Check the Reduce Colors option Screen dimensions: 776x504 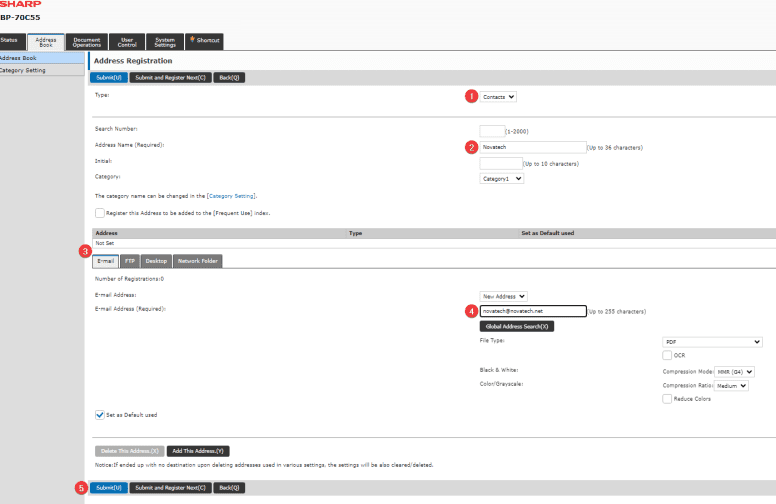click(x=667, y=399)
